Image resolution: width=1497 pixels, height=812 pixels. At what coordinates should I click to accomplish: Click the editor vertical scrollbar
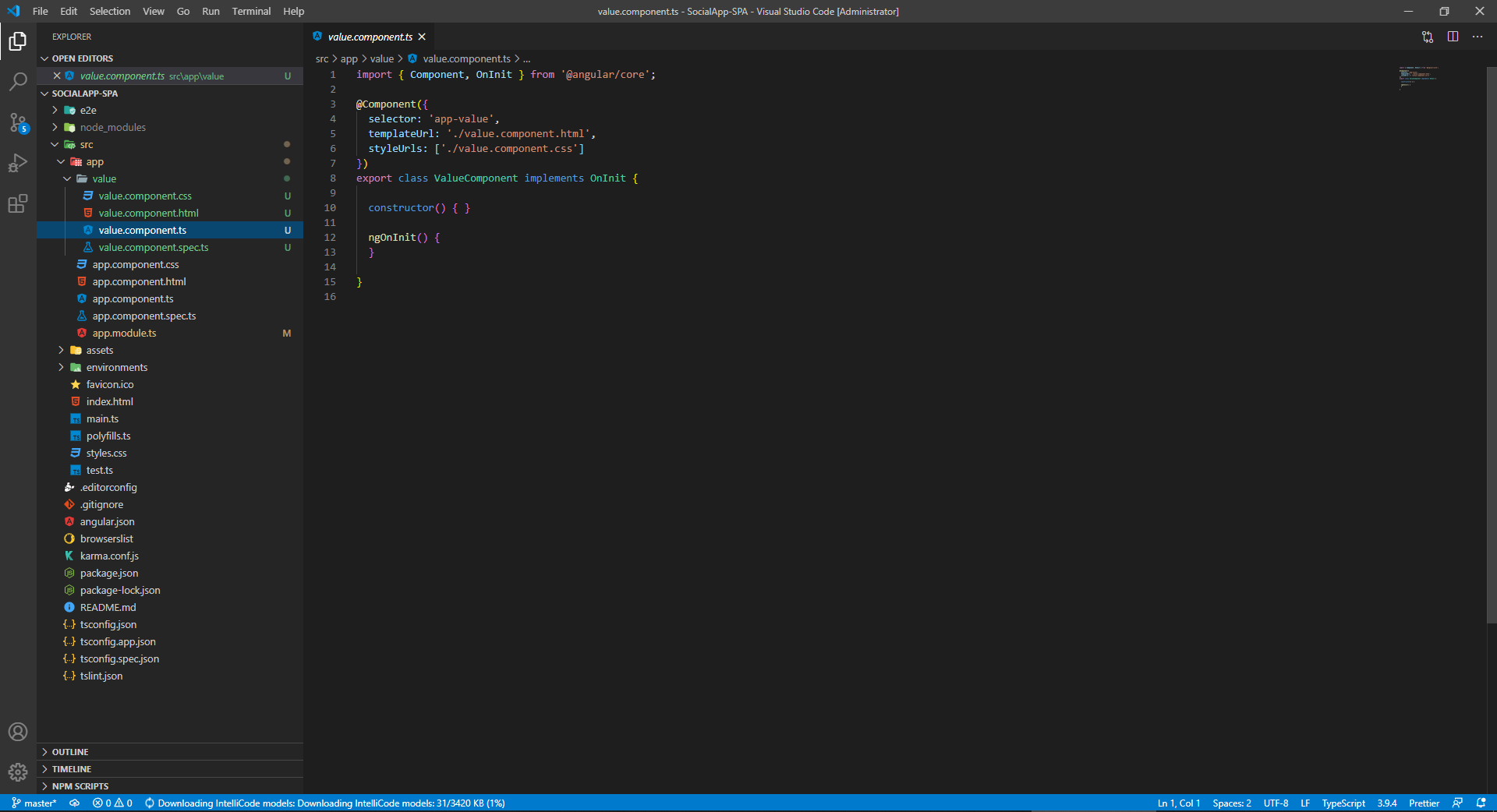click(x=1492, y=344)
